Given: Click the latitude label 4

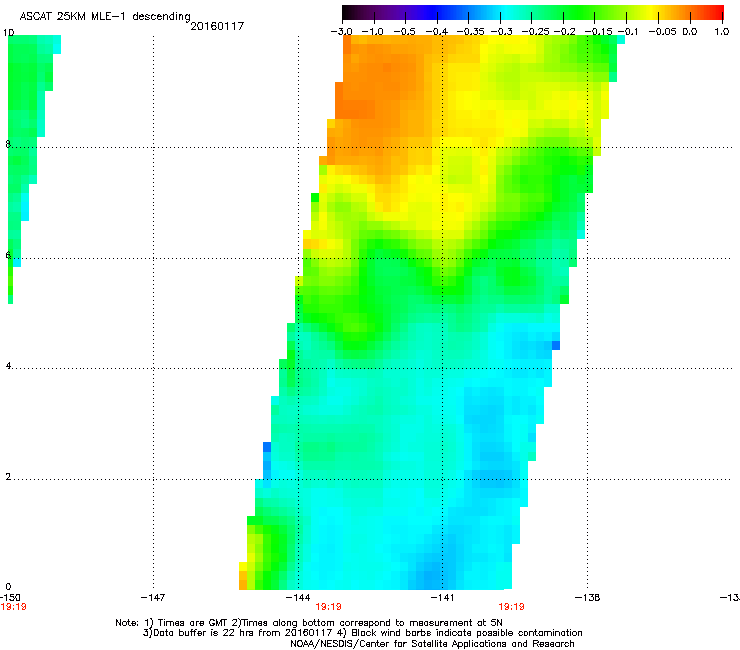Looking at the screenshot, I should 8,366.
